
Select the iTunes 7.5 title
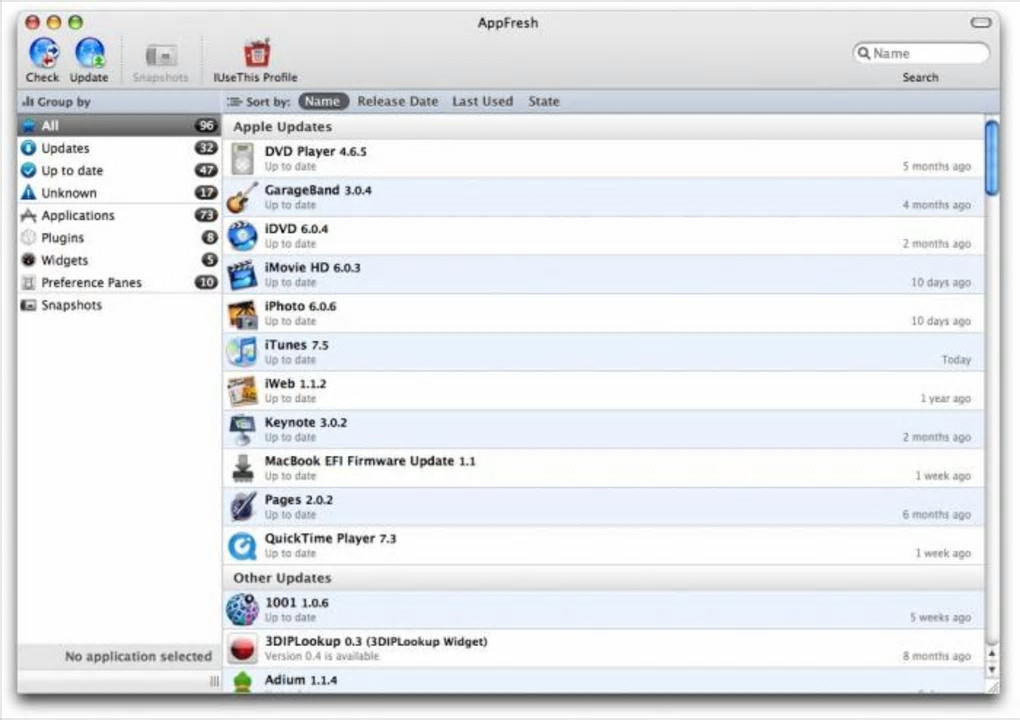297,345
